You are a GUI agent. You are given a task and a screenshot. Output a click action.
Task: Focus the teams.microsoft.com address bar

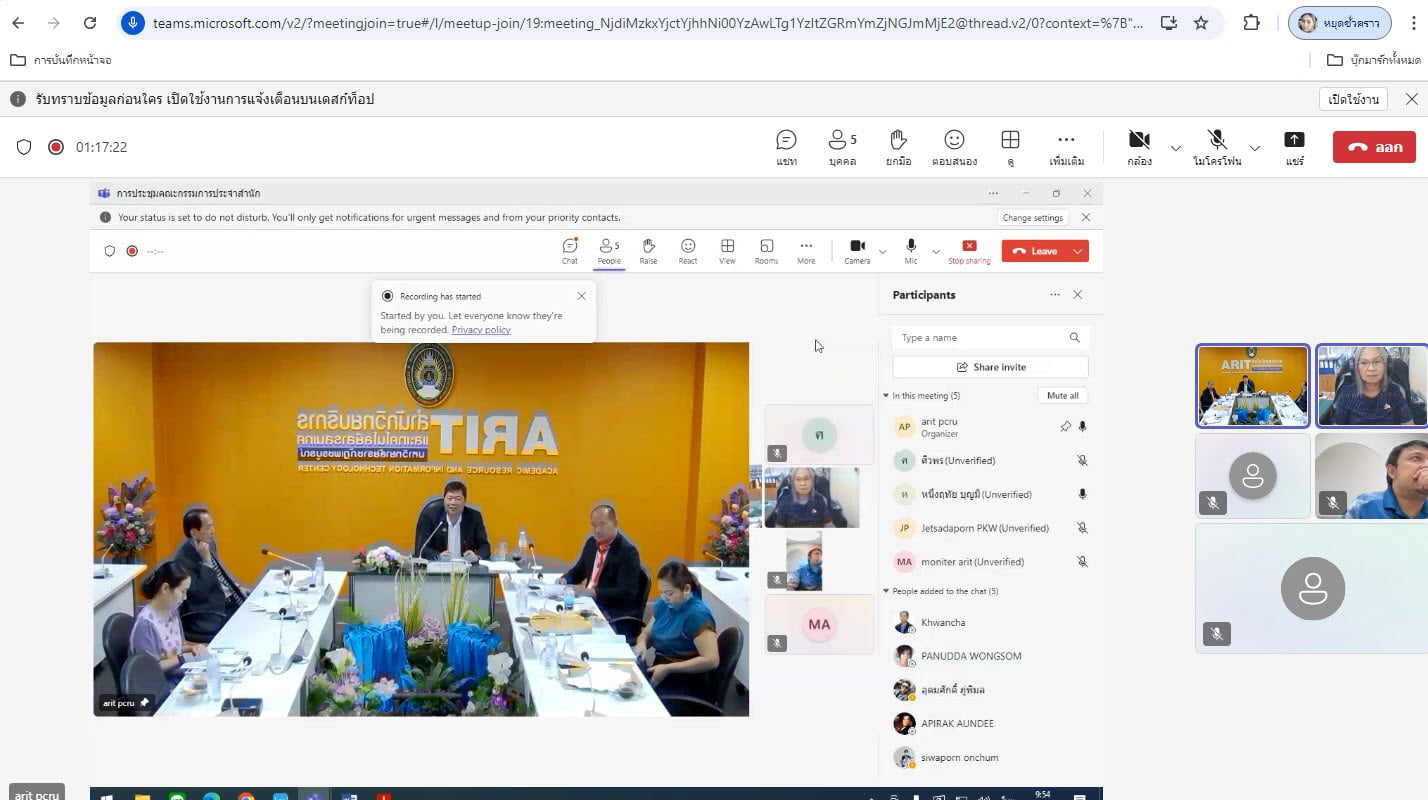point(647,23)
